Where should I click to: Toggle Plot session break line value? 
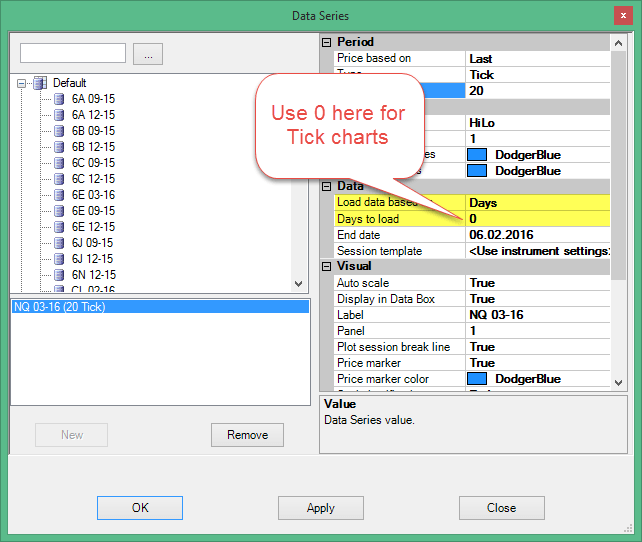pyautogui.click(x=538, y=347)
